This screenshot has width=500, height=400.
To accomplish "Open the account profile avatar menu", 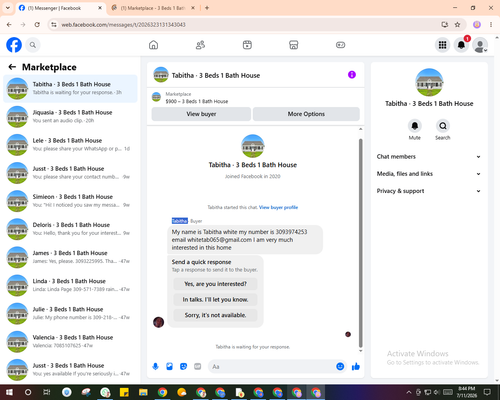I will [x=480, y=45].
